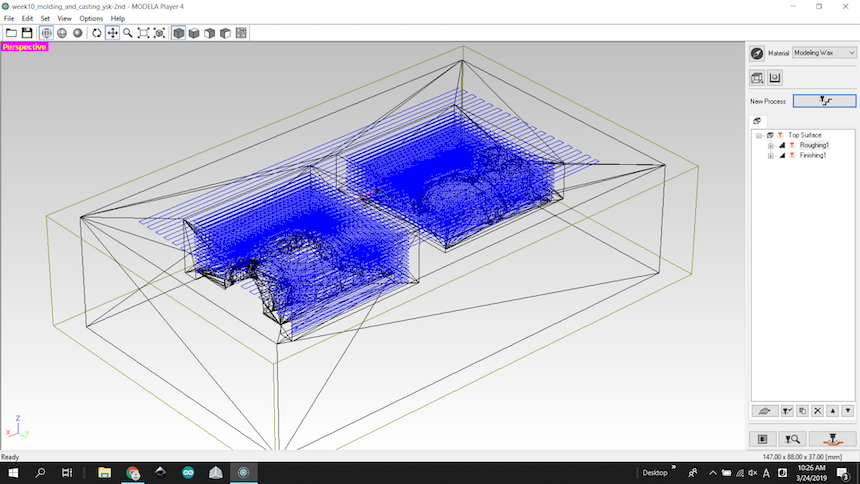The height and width of the screenshot is (484, 860).
Task: Copy the selected process
Action: pyautogui.click(x=802, y=410)
